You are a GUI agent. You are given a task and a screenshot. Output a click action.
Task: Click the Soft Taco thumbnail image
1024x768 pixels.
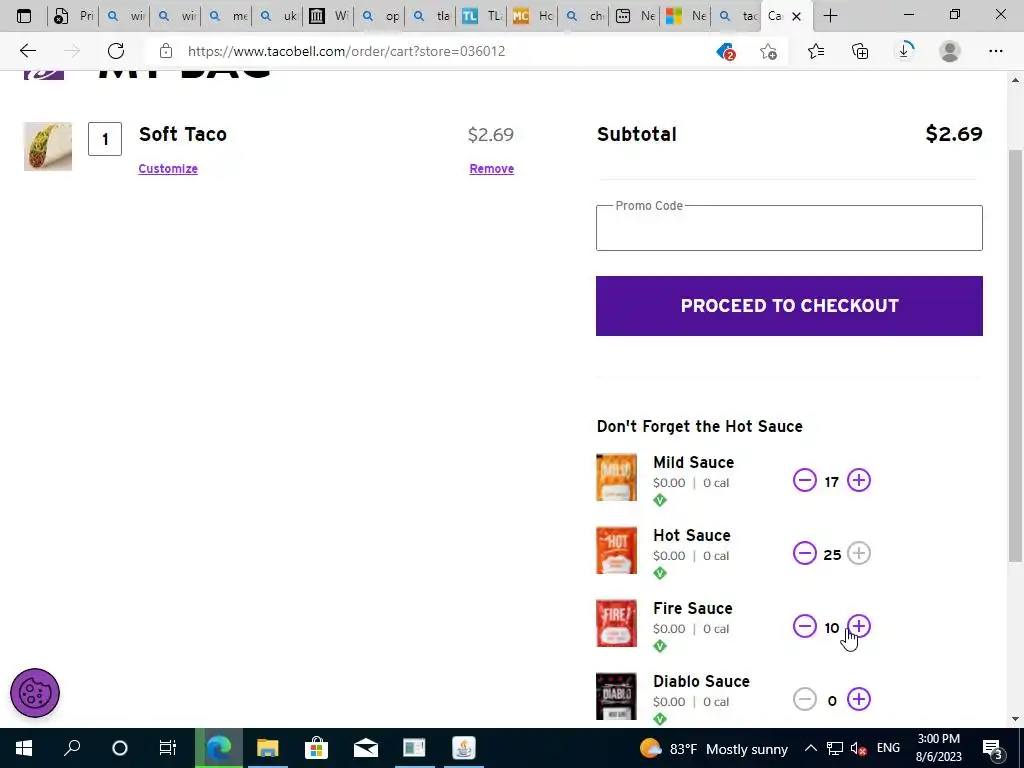point(48,146)
